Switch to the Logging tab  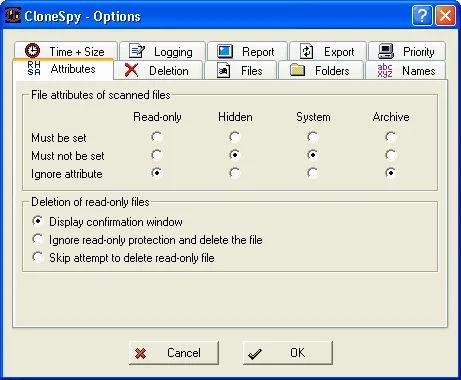coord(162,51)
